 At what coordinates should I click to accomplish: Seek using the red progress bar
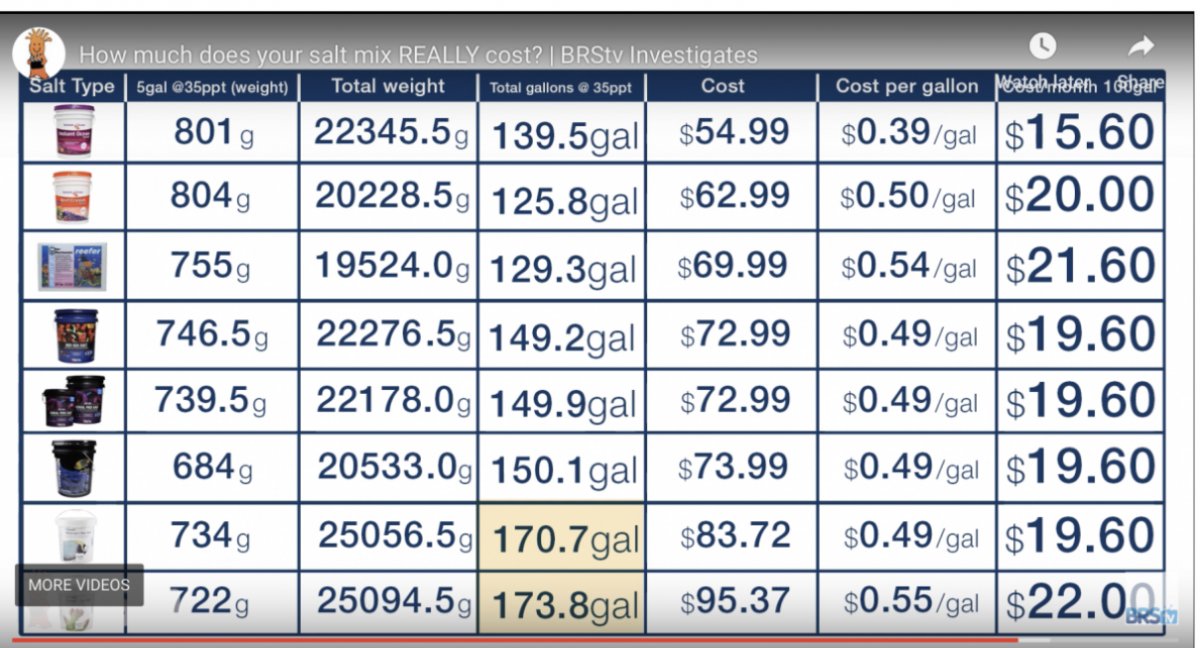pyautogui.click(x=515, y=639)
